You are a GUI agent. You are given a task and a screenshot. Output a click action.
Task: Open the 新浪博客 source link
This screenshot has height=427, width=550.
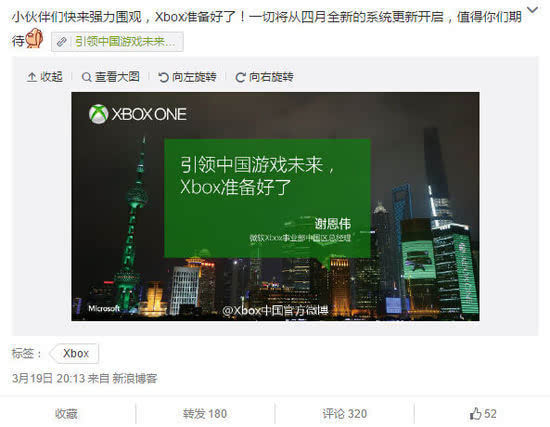click(x=135, y=378)
